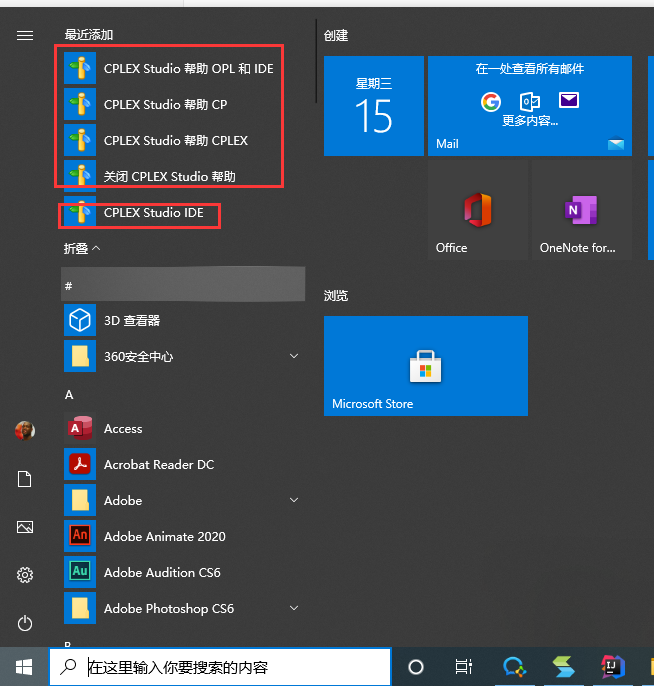Screen dimensions: 654x686
Task: Open the Office tile
Action: 478,210
